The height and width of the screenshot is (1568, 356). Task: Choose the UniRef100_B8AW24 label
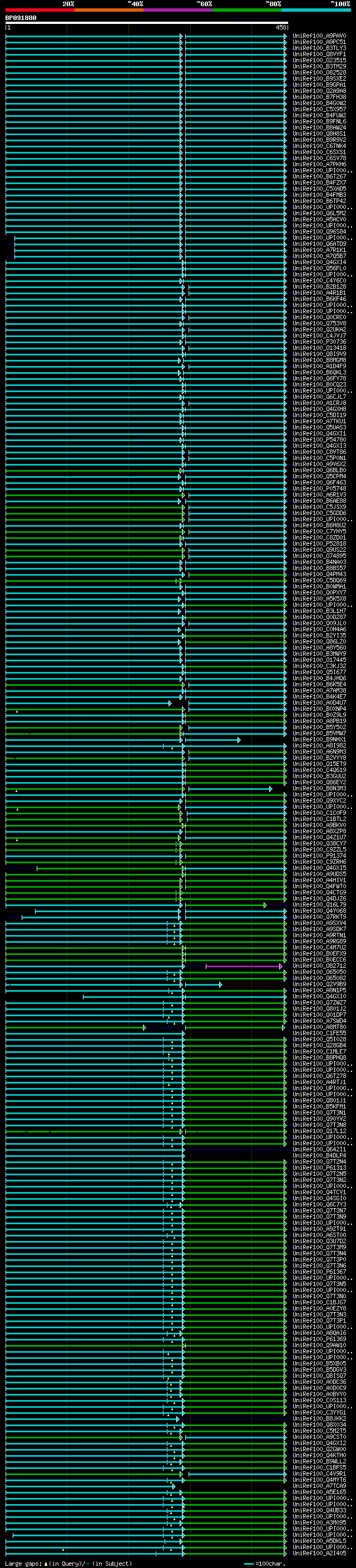[x=319, y=128]
